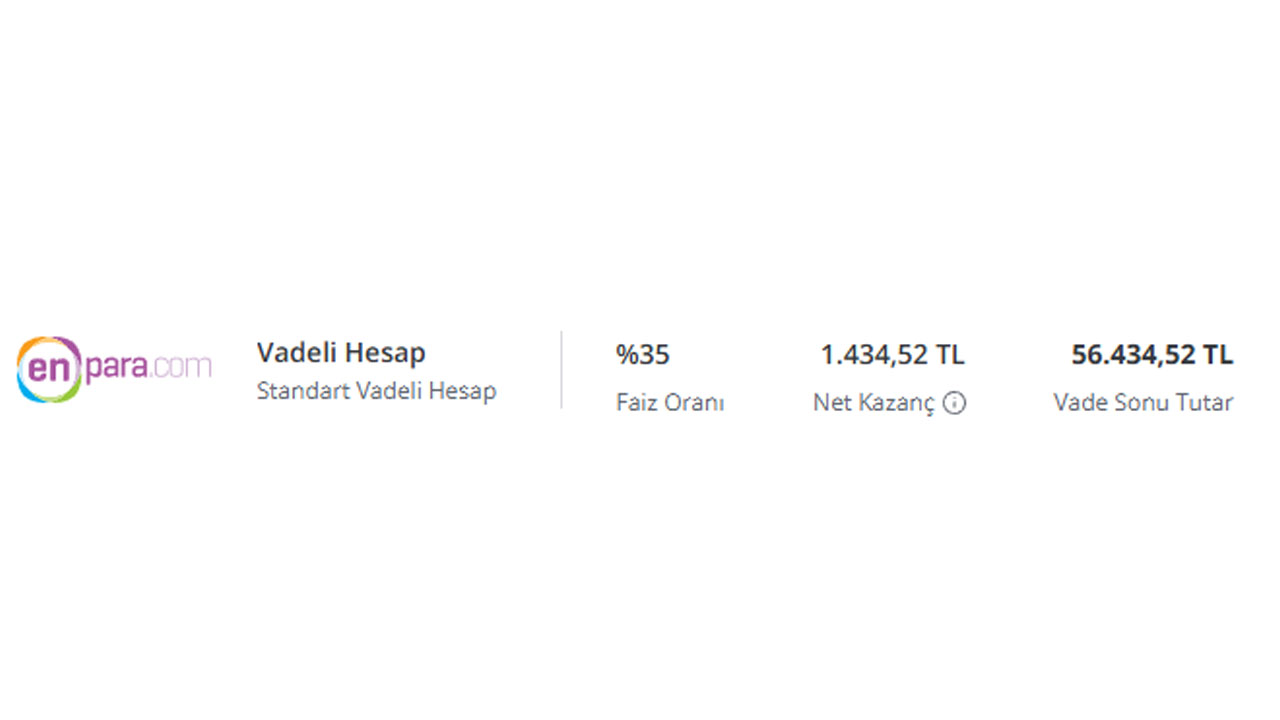Select the Net Kazanç label text
Screen dimensions: 1280x720
coord(874,403)
